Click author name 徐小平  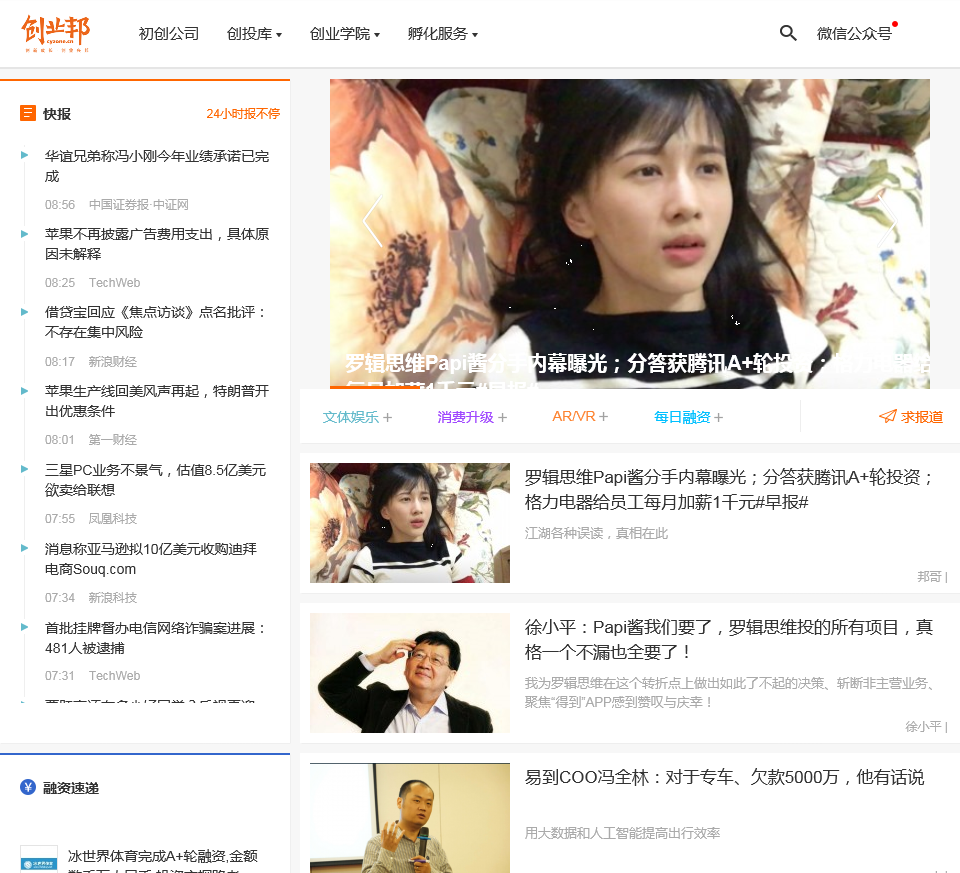pos(923,726)
